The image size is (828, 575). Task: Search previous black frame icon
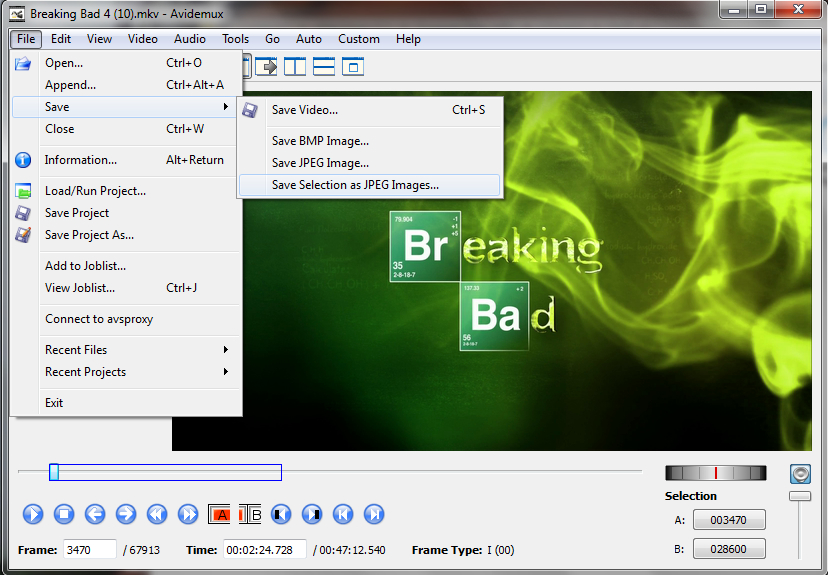coord(281,514)
